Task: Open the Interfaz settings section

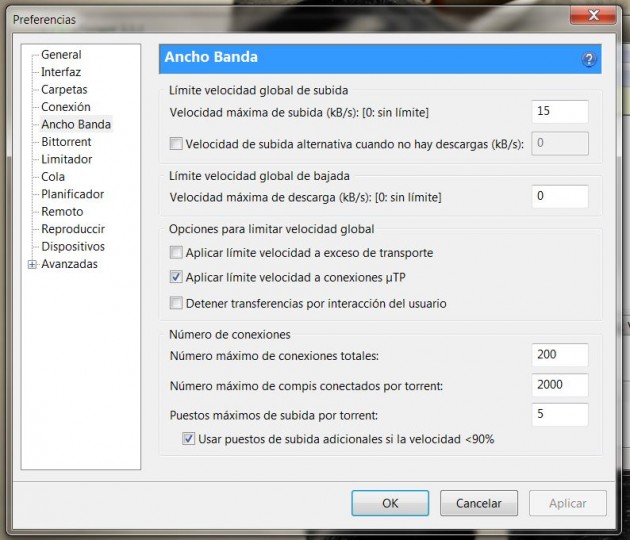Action: (x=61, y=72)
